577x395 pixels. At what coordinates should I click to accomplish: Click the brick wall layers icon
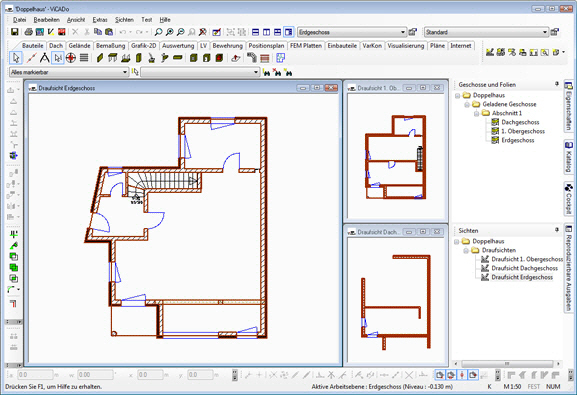[265, 58]
